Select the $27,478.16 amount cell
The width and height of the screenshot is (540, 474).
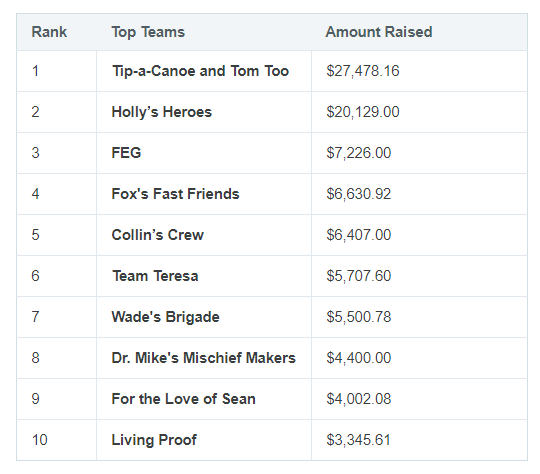[x=419, y=71]
